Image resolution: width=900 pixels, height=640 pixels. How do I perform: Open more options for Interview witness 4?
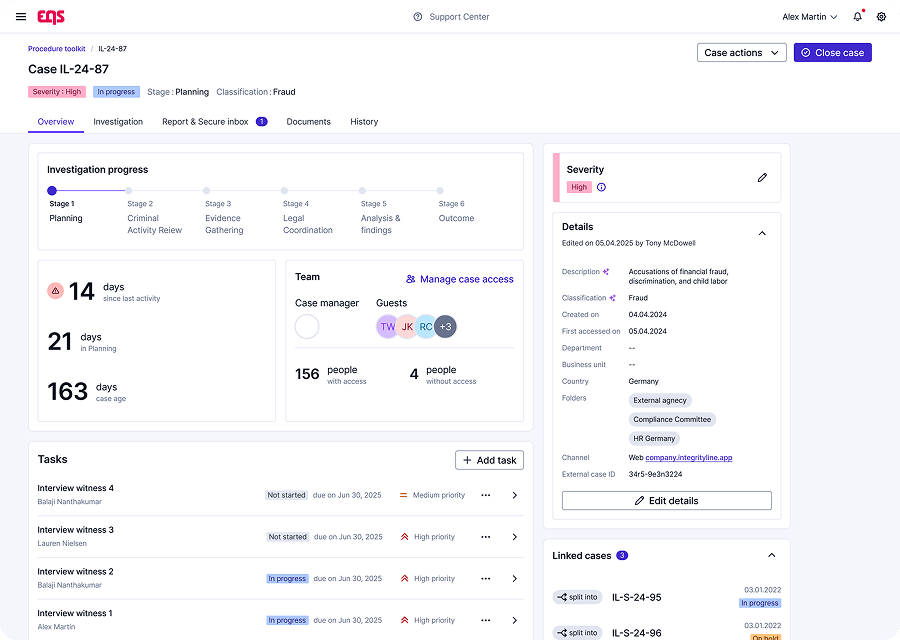[x=486, y=495]
